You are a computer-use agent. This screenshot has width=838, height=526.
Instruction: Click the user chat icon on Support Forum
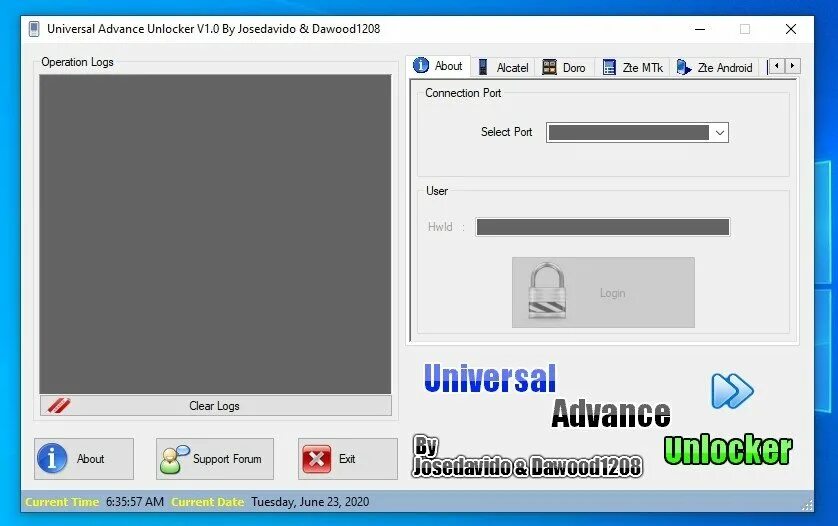coord(174,459)
